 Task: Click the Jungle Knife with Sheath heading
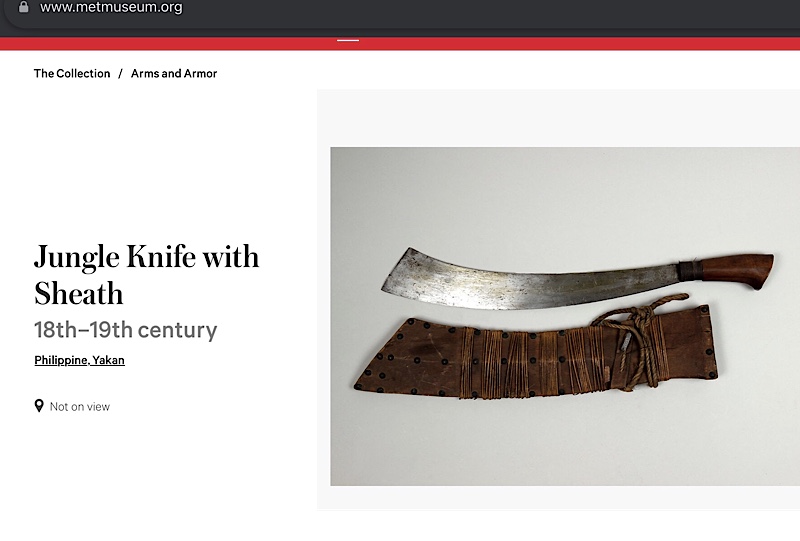146,275
